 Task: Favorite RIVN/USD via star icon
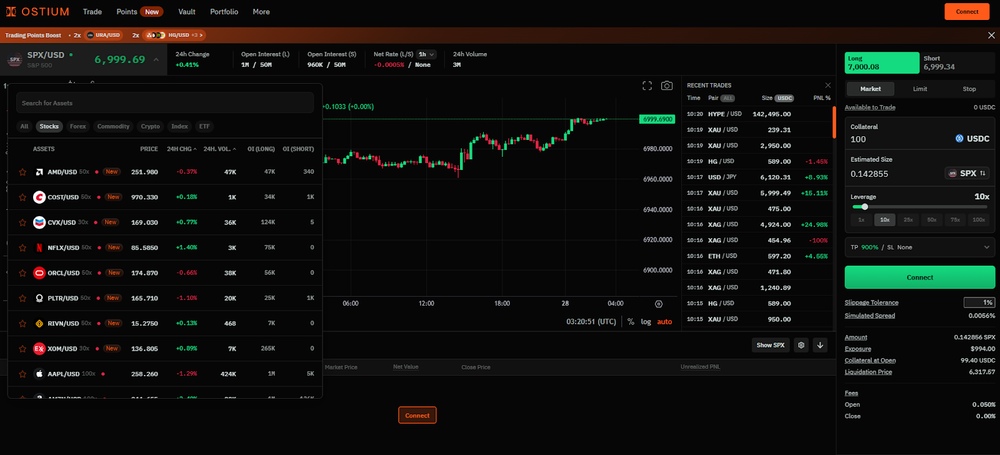(x=22, y=324)
